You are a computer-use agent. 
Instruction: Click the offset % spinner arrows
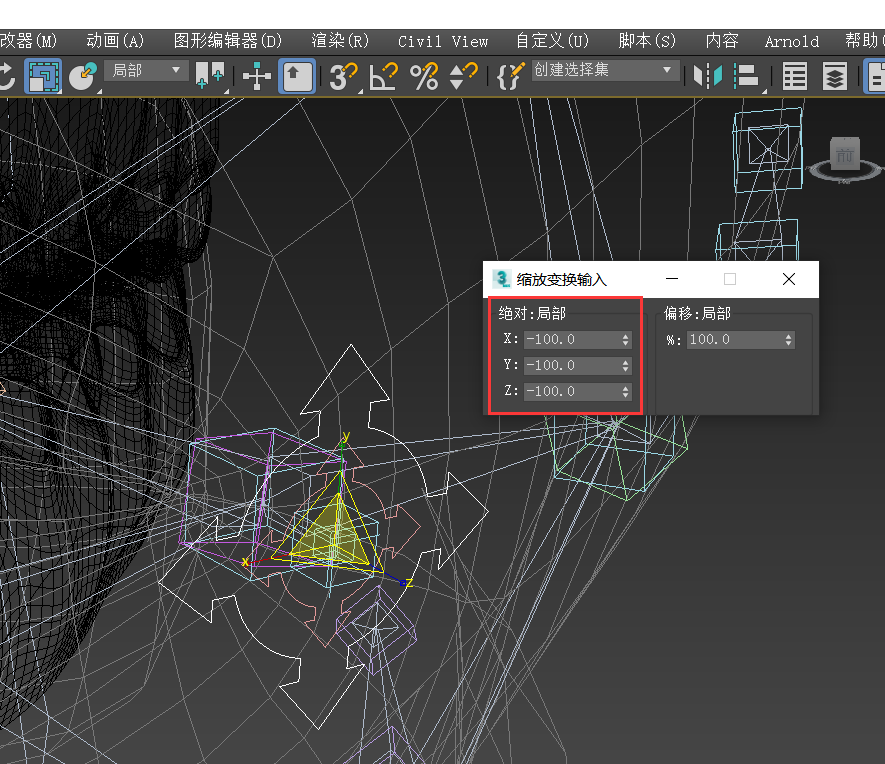point(789,340)
